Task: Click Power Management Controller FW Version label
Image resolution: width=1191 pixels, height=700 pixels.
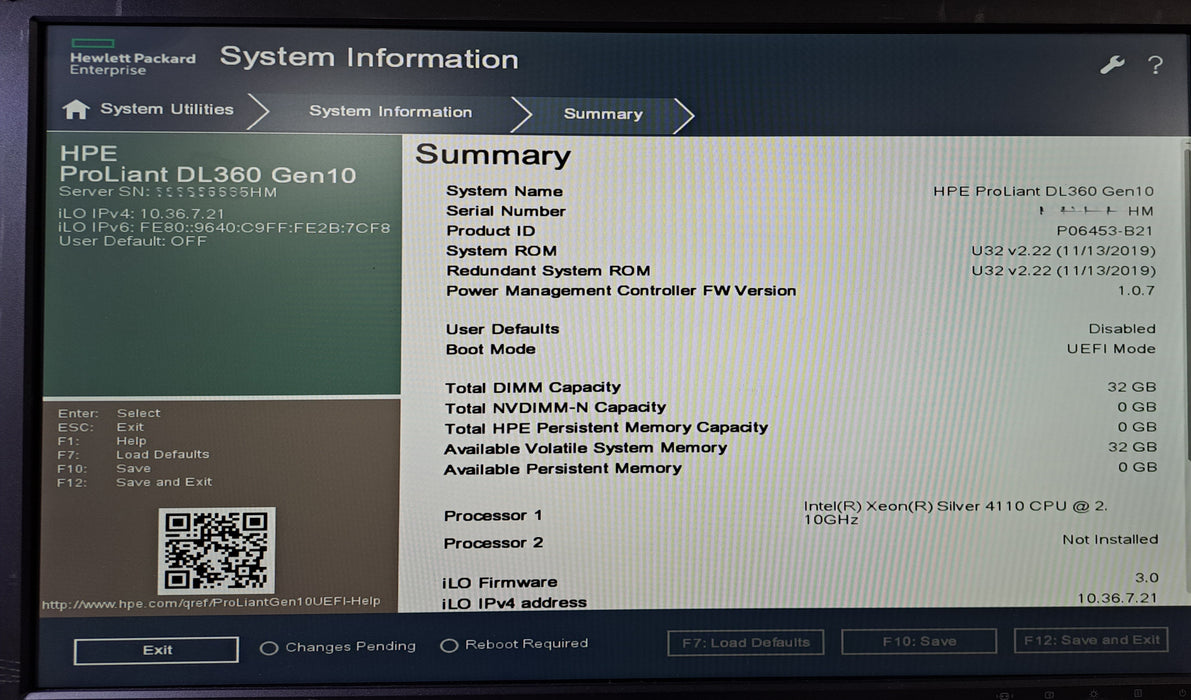Action: (x=621, y=291)
